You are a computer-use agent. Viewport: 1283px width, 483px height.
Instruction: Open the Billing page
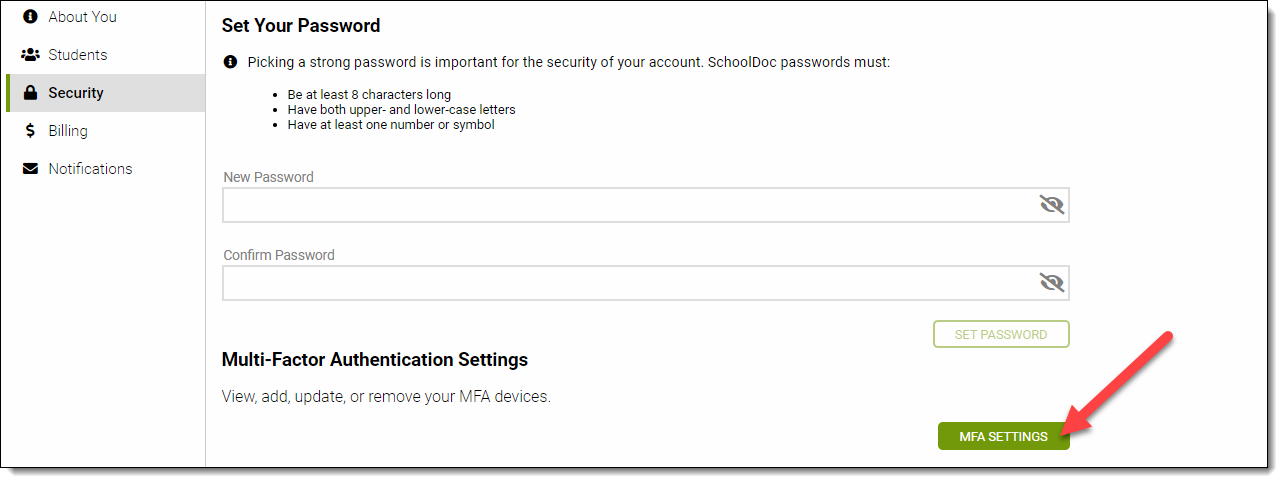coord(68,131)
